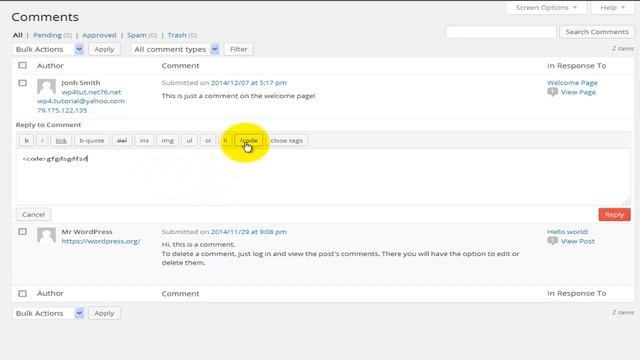Check the checkbox for Mr WordPress's comment
The height and width of the screenshot is (360, 640).
click(x=22, y=232)
